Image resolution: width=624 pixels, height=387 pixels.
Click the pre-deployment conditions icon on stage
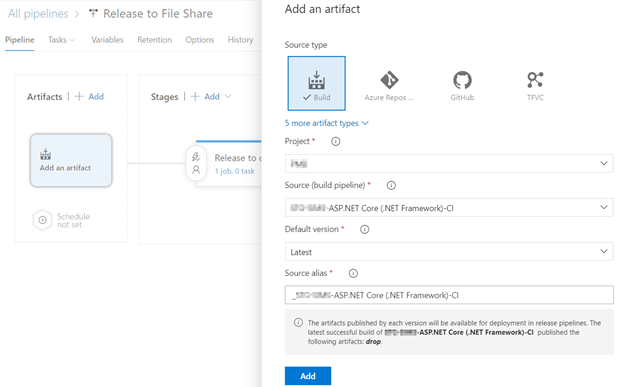click(x=196, y=156)
